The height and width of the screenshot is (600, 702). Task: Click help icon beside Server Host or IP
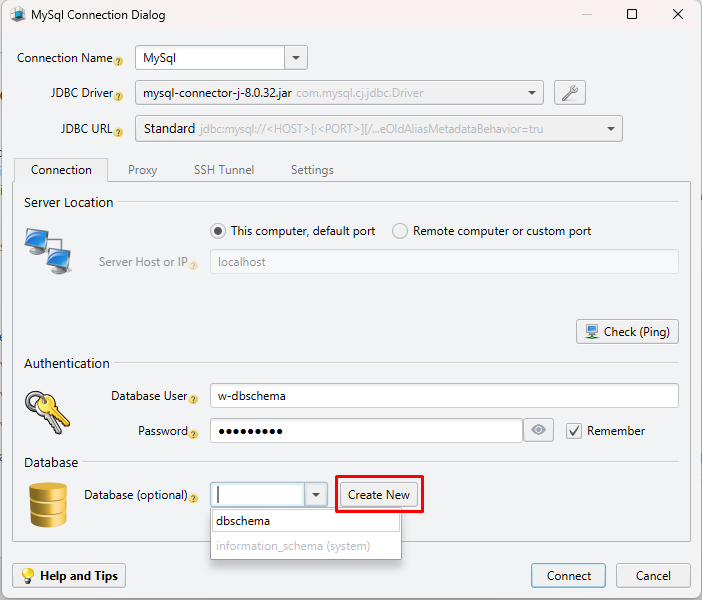[x=193, y=265]
